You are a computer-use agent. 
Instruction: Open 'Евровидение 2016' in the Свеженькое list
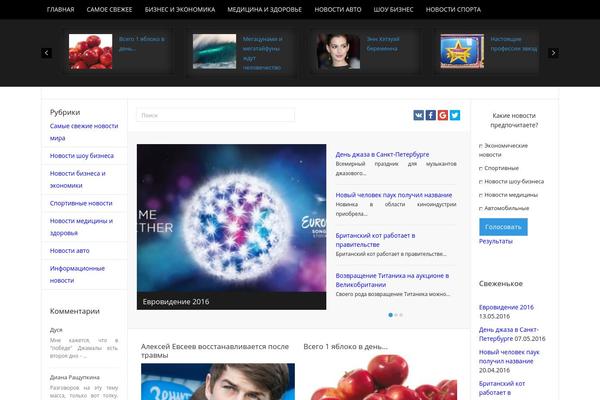tap(506, 307)
